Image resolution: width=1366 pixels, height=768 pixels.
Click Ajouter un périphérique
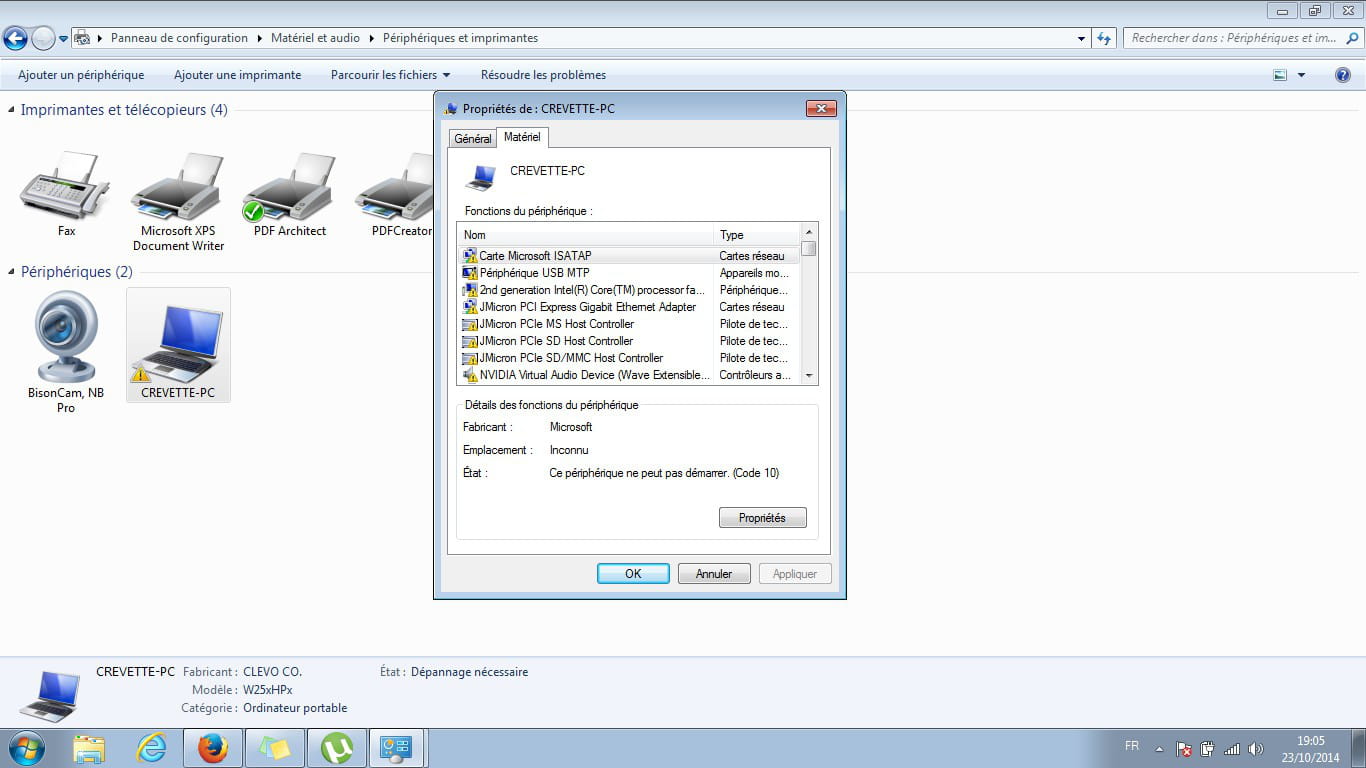click(x=81, y=75)
